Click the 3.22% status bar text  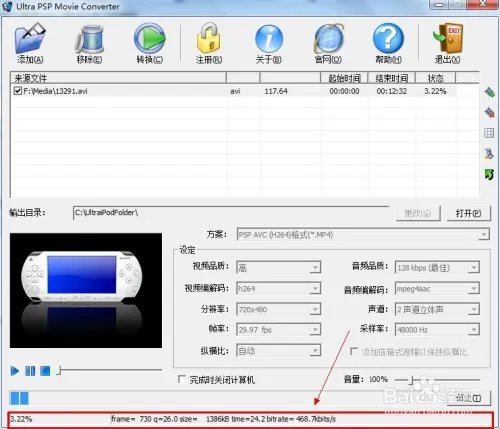21,419
